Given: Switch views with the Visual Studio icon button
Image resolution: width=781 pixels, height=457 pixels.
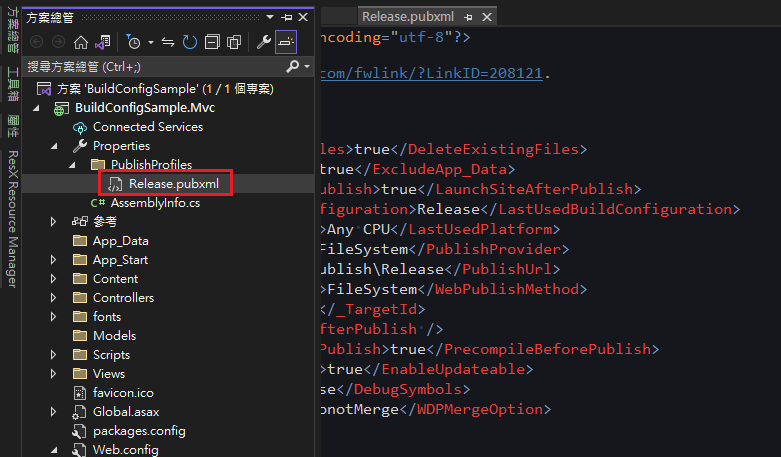Looking at the screenshot, I should 103,42.
